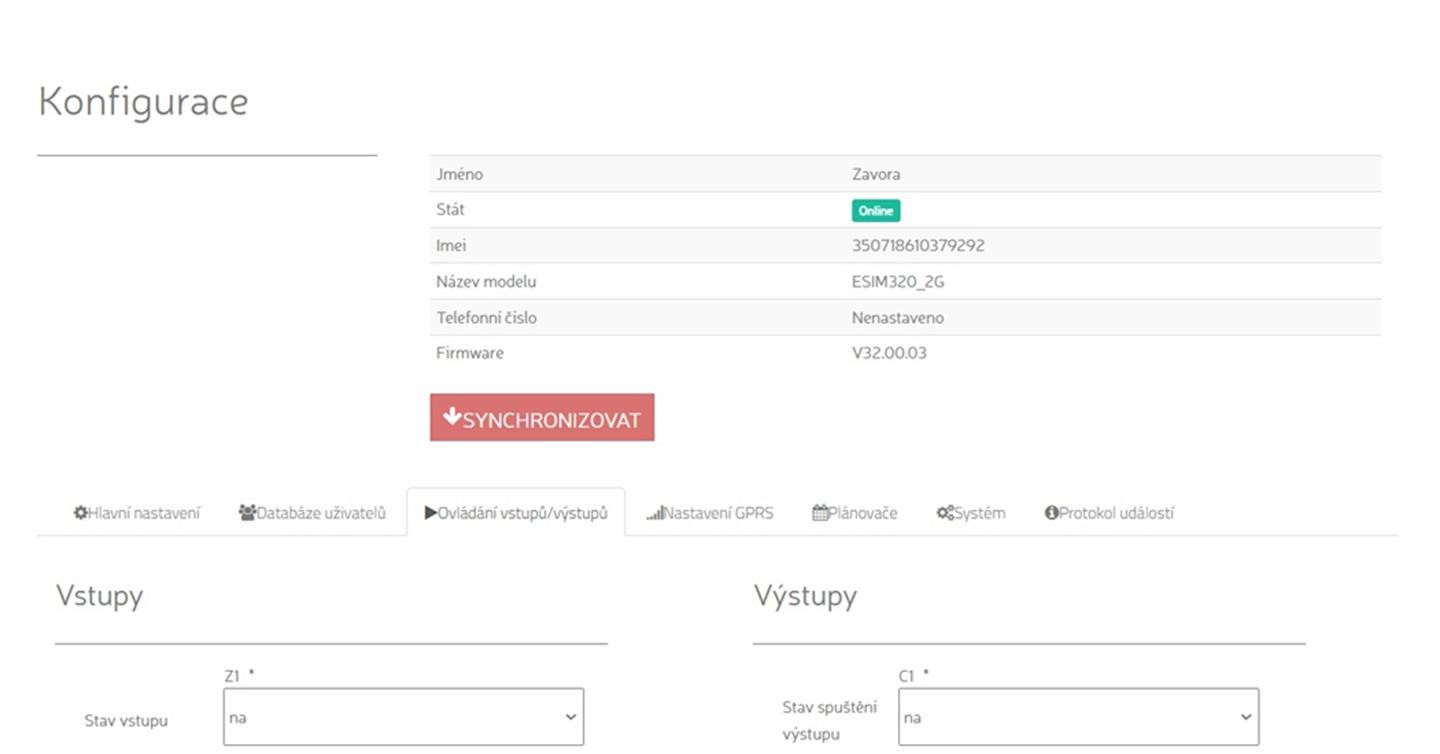This screenshot has height=754, width=1440.
Task: Click the play arrow icon on Ovládání vstupů/výstupů
Action: click(x=431, y=513)
